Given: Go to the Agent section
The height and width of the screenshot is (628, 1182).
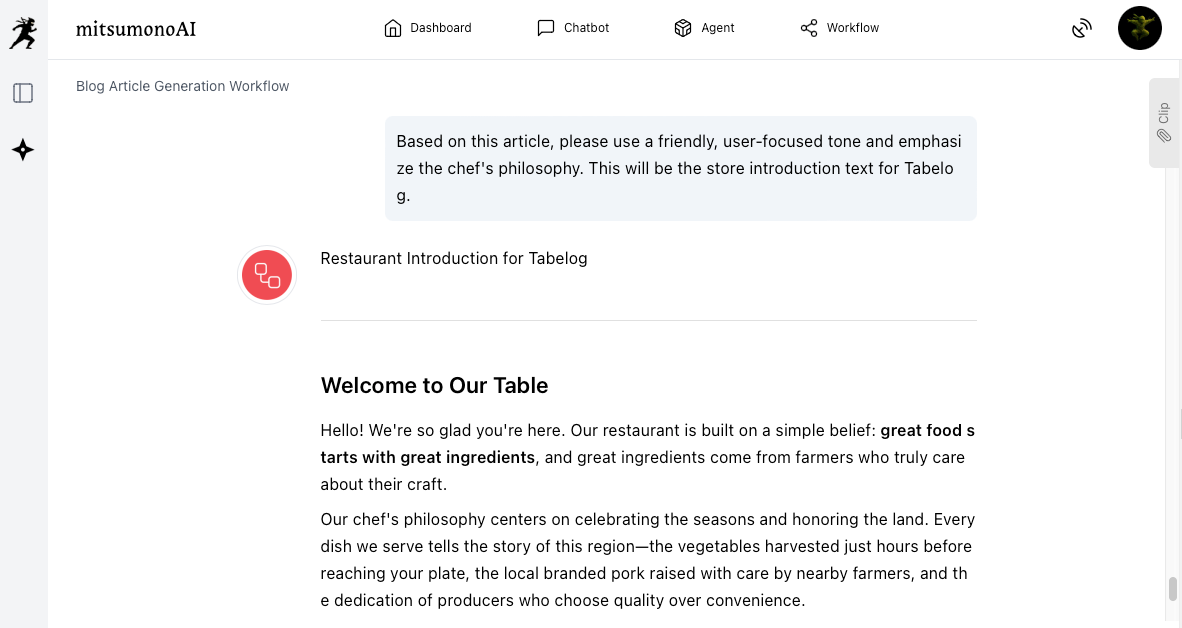Looking at the screenshot, I should pyautogui.click(x=704, y=28).
